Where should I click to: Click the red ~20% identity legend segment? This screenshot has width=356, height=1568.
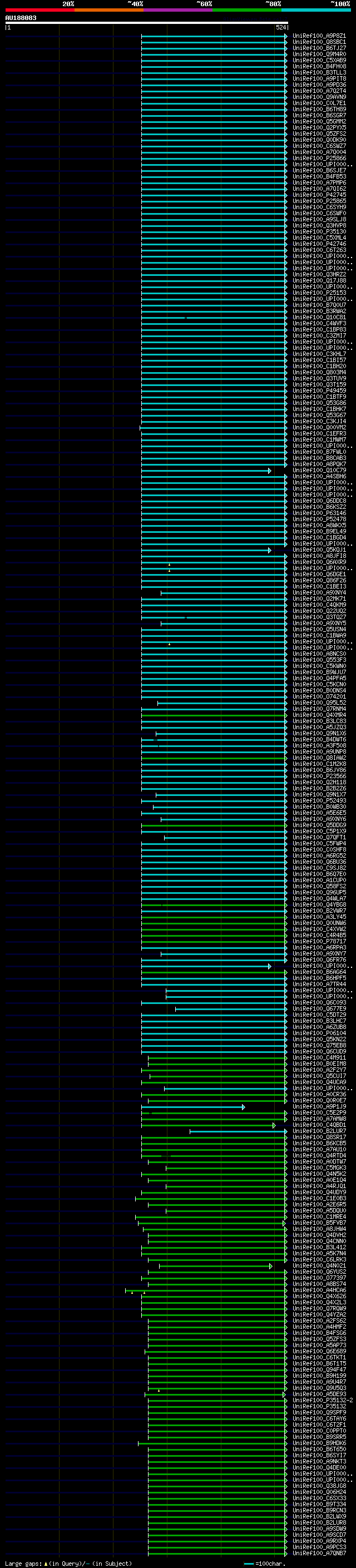tap(39, 10)
